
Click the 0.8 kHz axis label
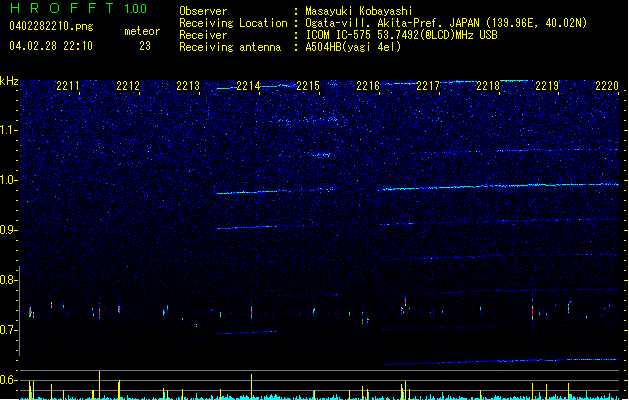click(8, 280)
